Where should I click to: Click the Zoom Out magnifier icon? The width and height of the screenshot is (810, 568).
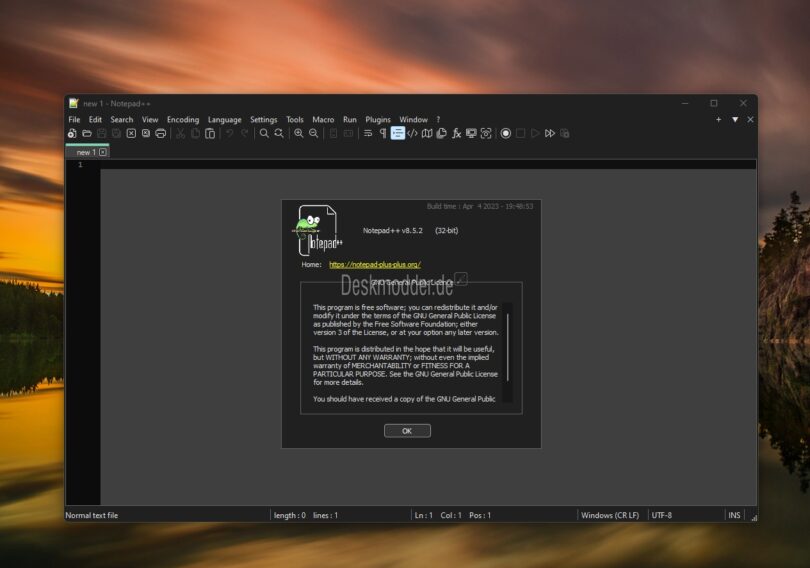pos(314,133)
